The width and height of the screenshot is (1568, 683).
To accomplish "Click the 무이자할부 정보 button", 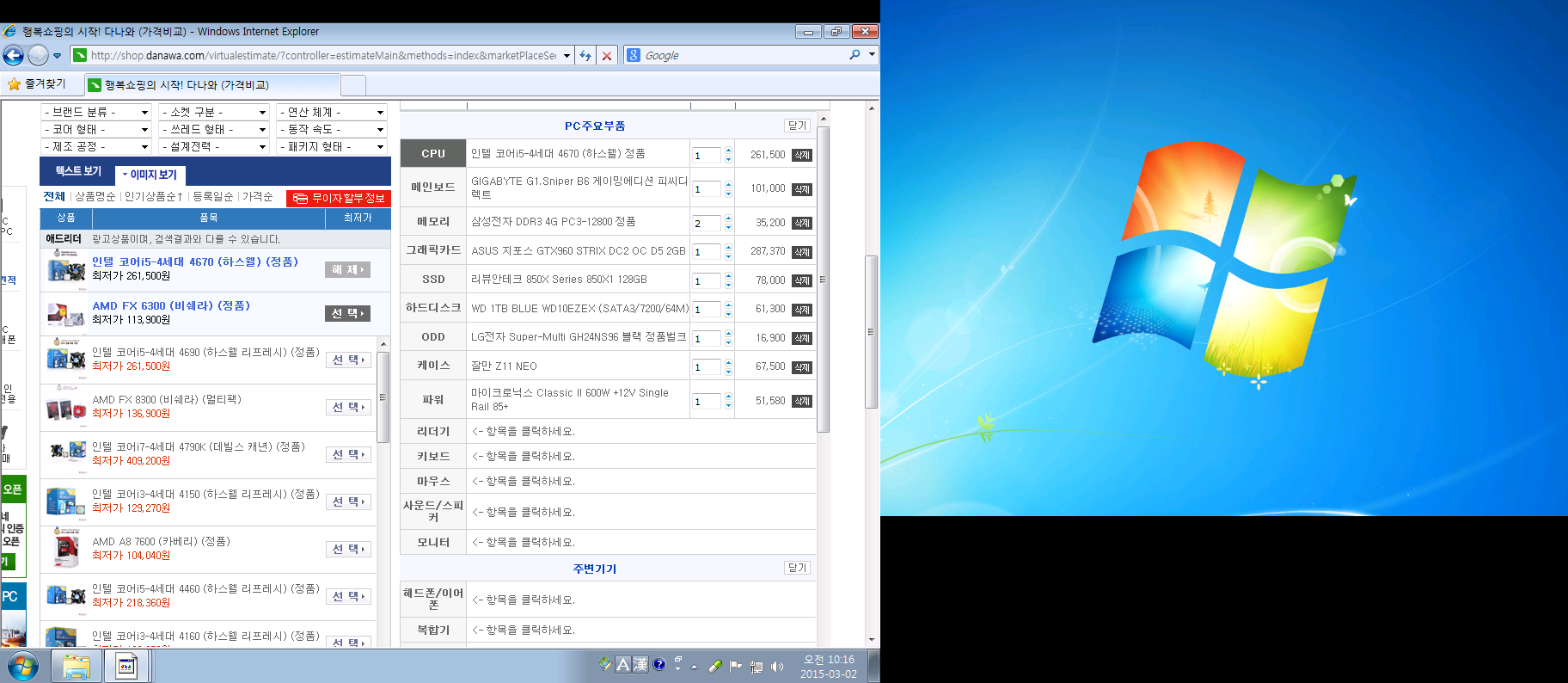I will point(339,199).
